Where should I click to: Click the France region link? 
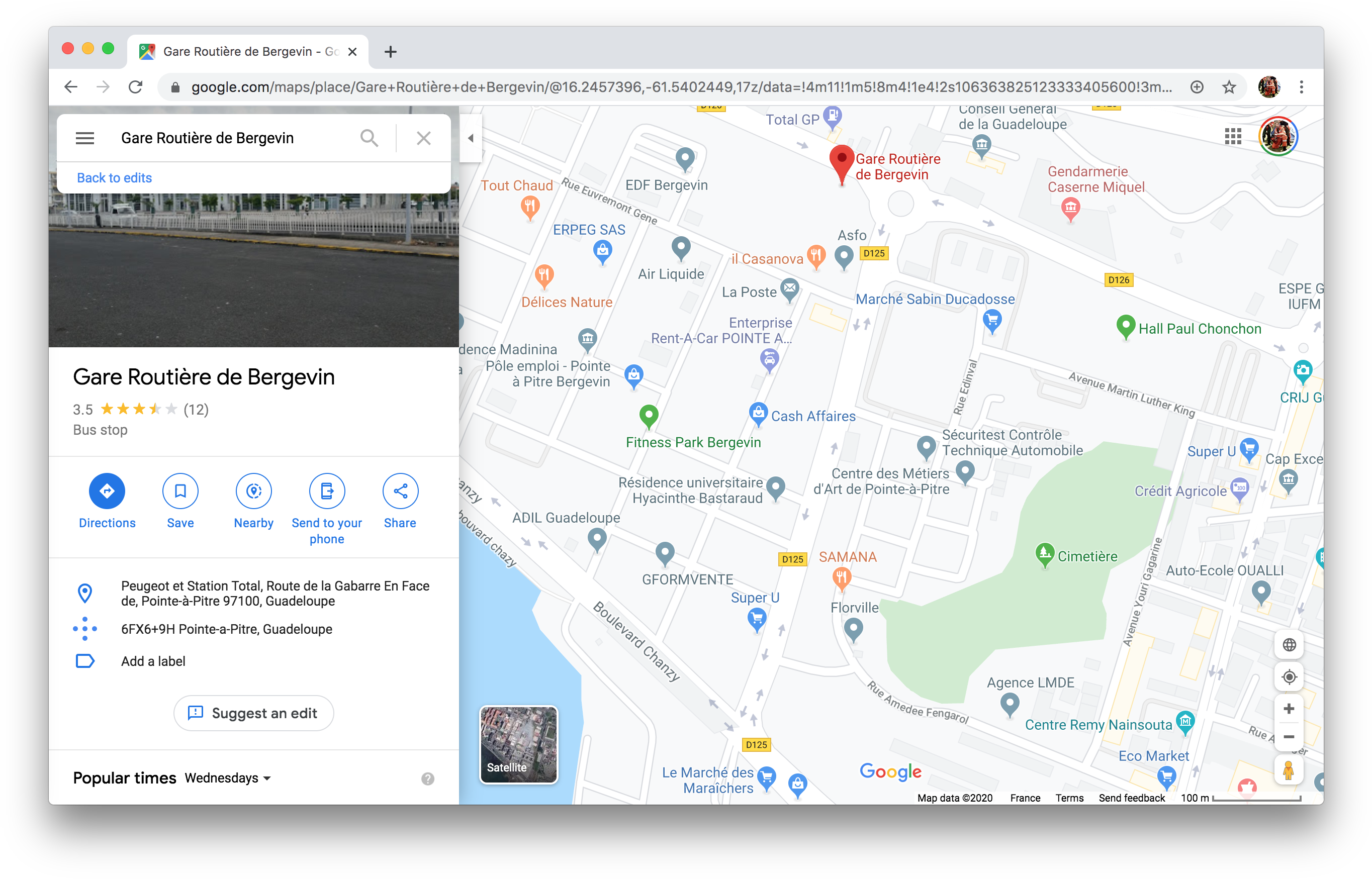point(1025,798)
